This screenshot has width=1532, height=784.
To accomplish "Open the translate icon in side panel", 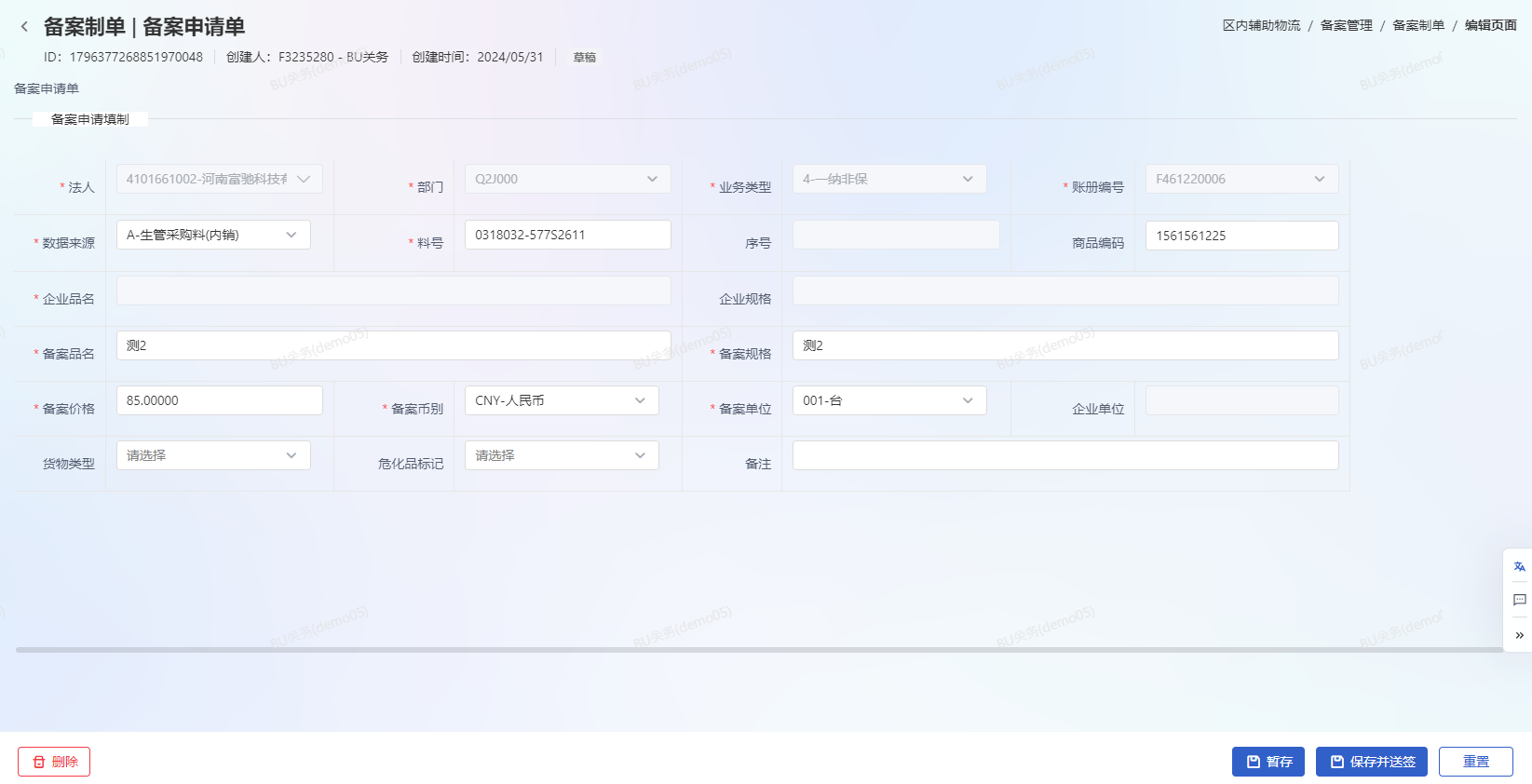I will 1519,566.
